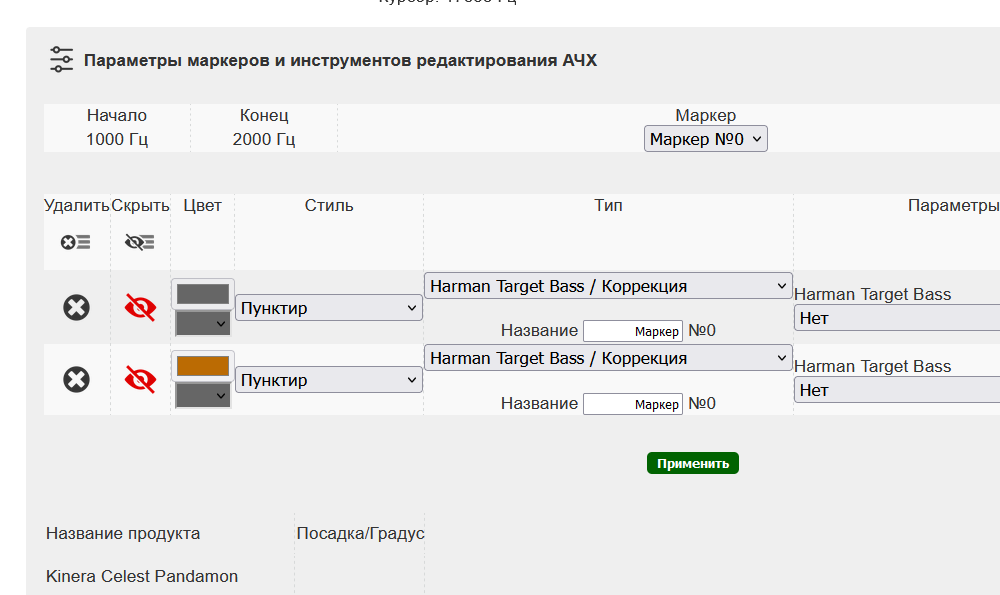Click the gray color swatch in first row

pos(203,294)
